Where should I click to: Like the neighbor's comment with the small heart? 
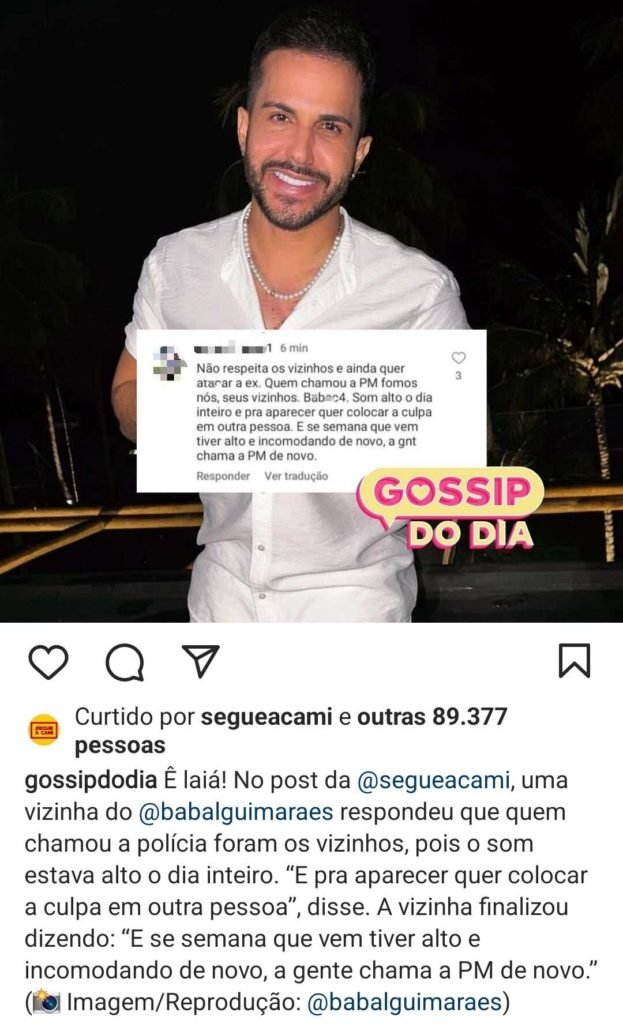point(458,358)
